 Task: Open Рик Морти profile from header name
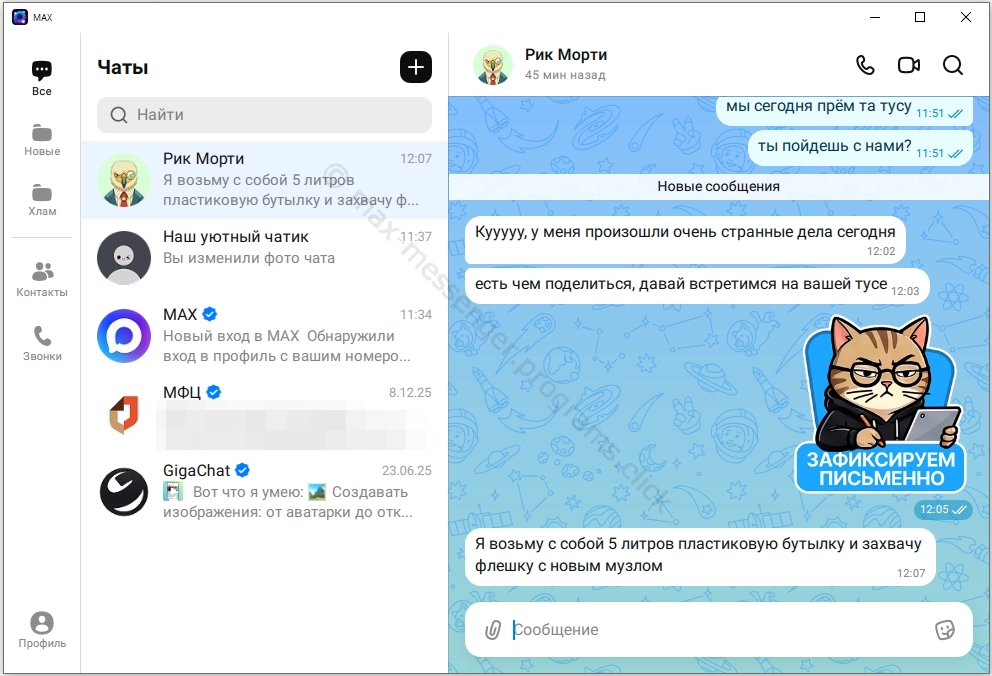pos(566,55)
